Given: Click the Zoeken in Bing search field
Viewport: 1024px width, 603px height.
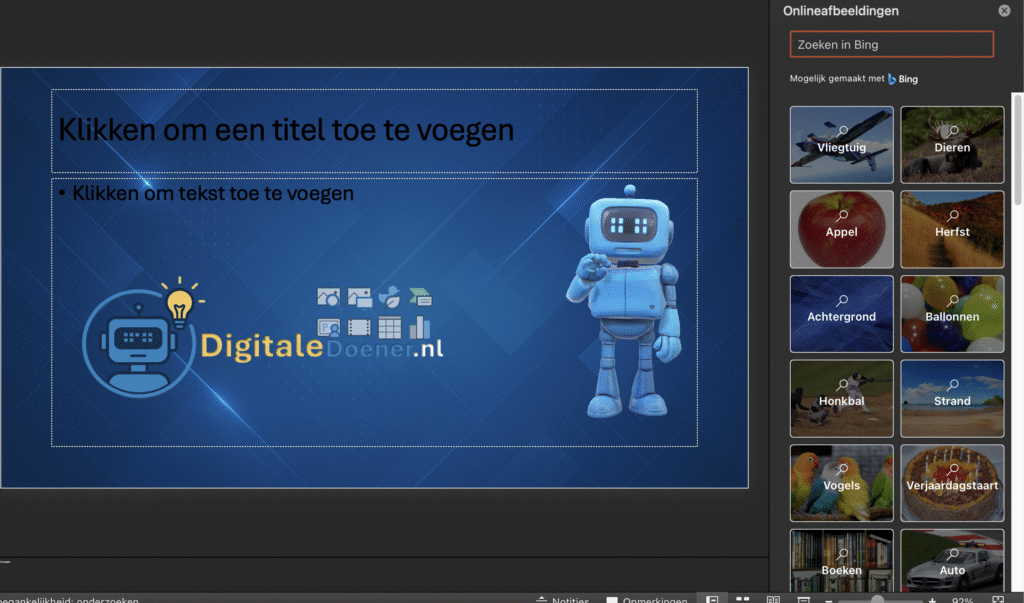Looking at the screenshot, I should click(891, 44).
